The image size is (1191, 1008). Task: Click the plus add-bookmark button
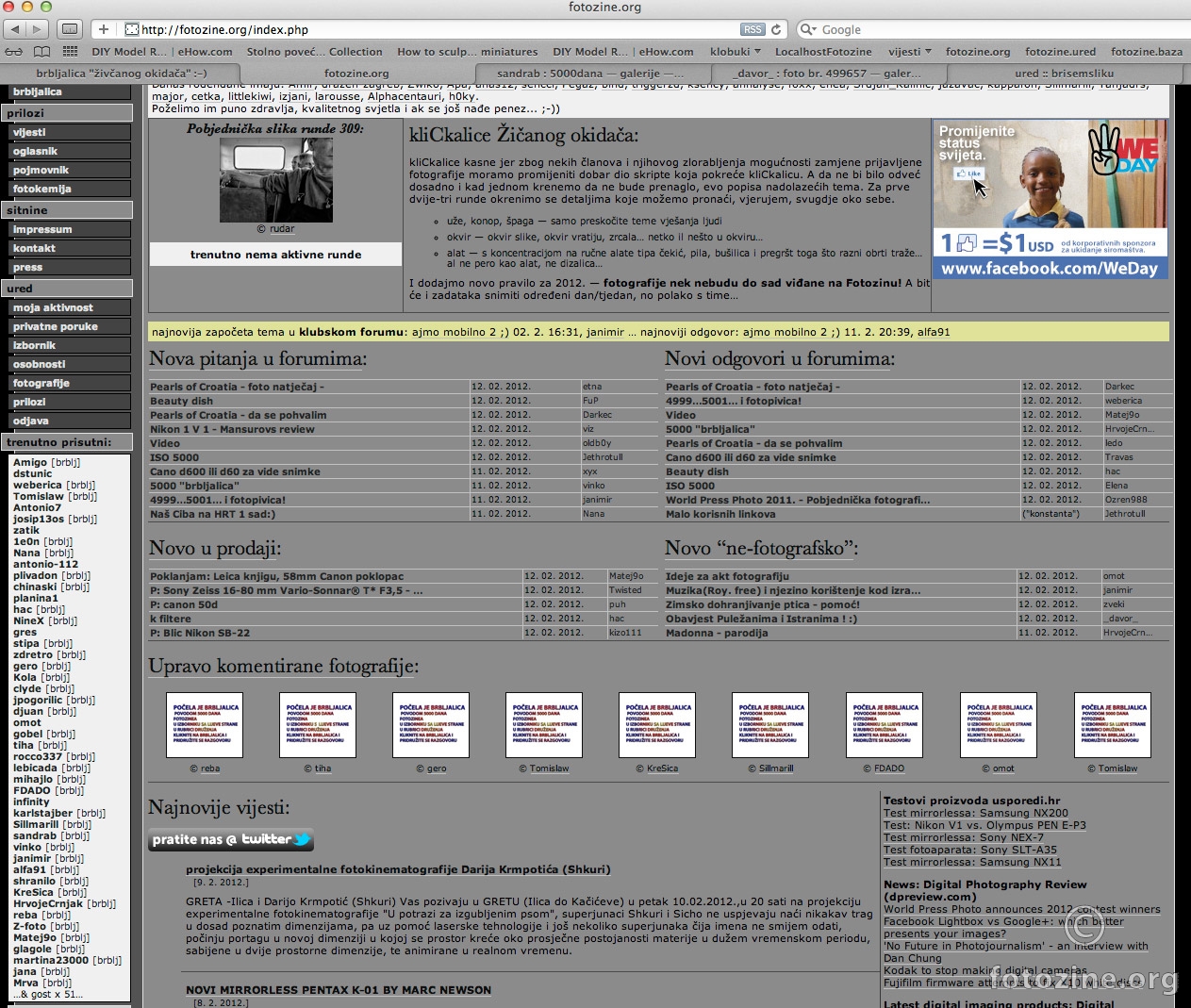[104, 29]
